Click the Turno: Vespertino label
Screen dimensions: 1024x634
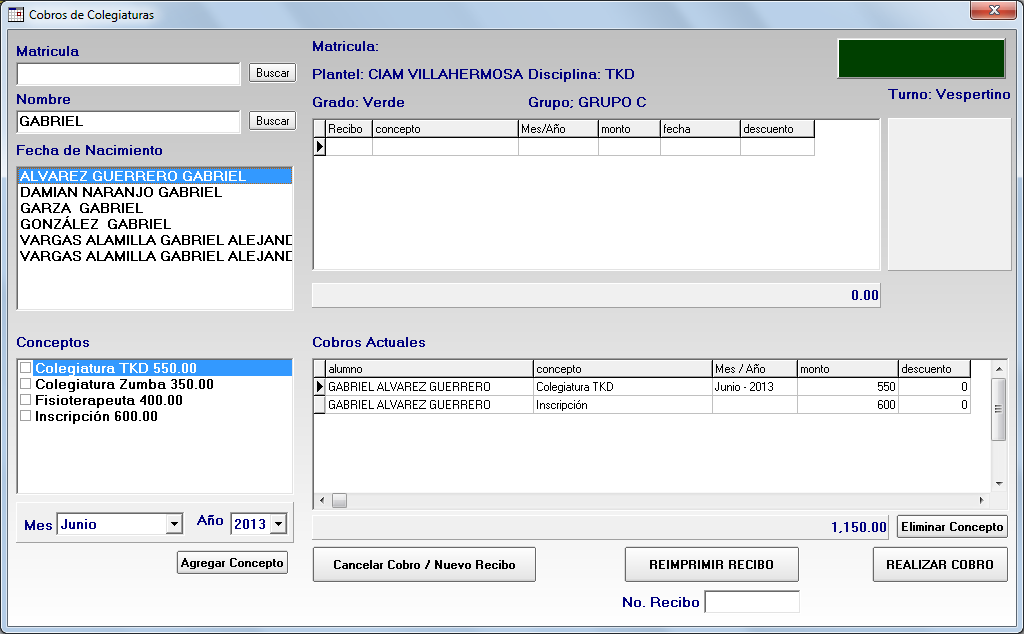[x=949, y=95]
